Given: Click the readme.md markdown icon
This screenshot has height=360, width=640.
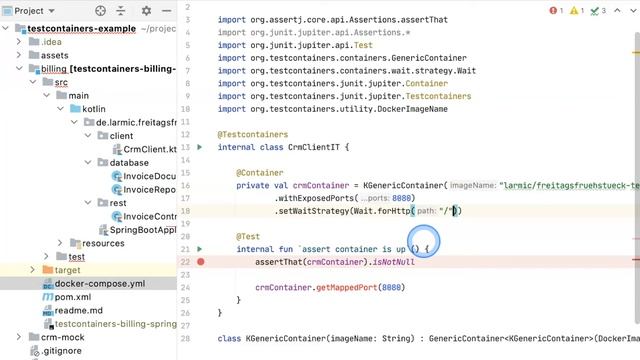Looking at the screenshot, I should point(48,311).
